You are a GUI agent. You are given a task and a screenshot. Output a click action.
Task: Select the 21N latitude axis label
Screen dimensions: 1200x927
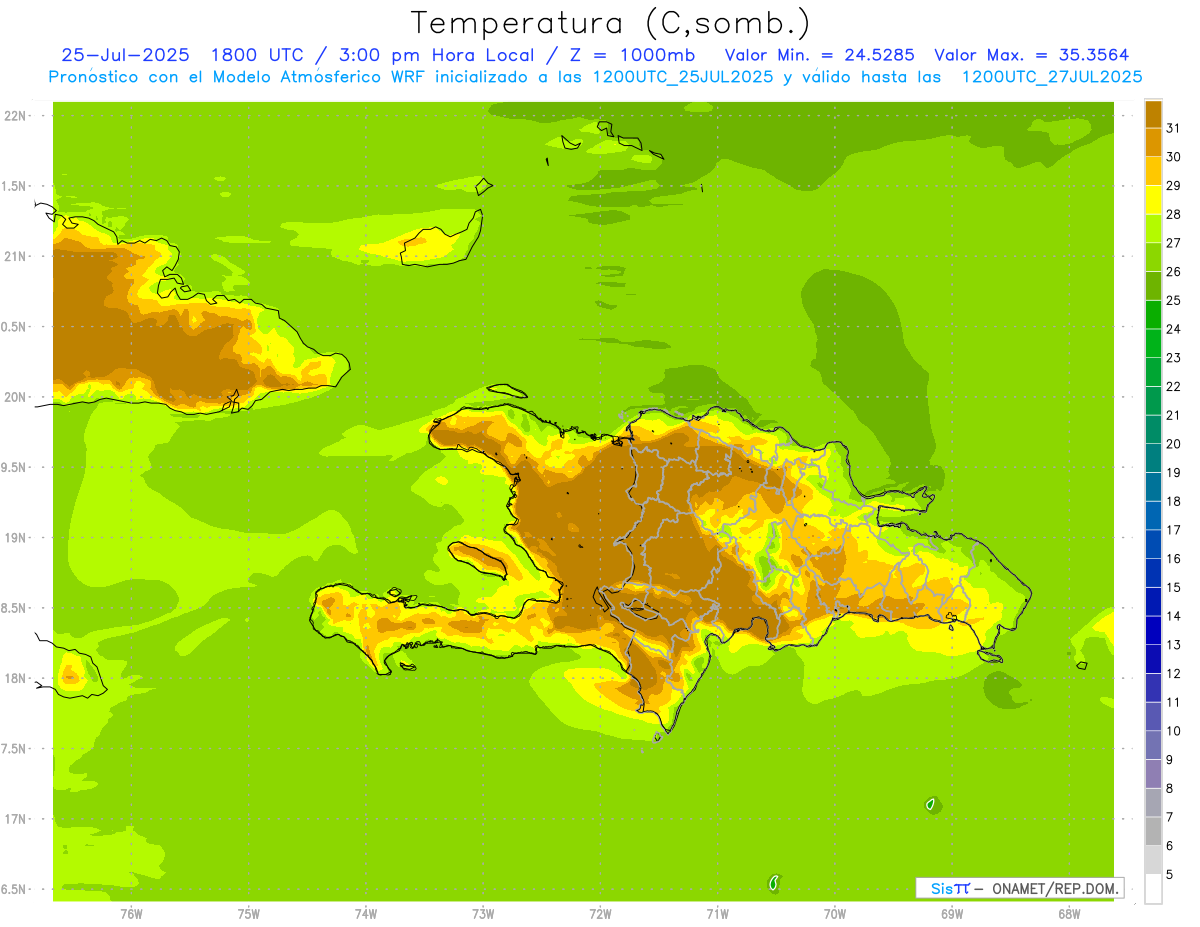pos(16,256)
